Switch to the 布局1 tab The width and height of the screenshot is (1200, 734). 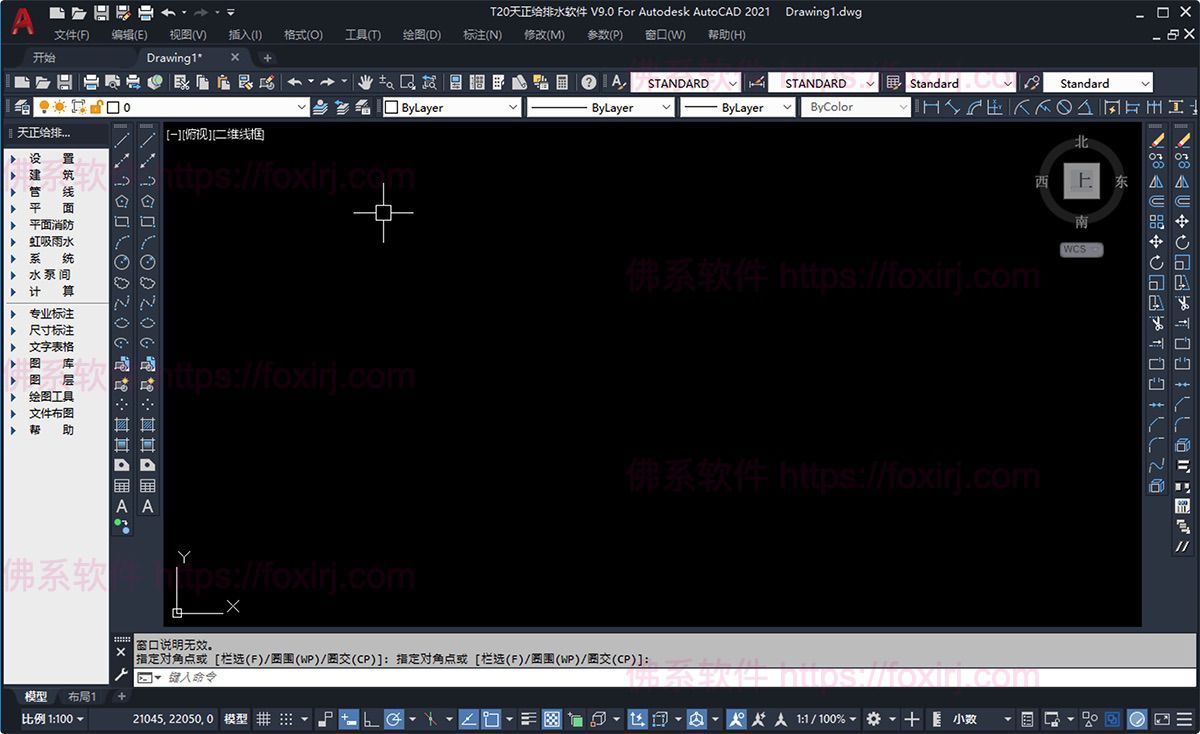click(81, 696)
